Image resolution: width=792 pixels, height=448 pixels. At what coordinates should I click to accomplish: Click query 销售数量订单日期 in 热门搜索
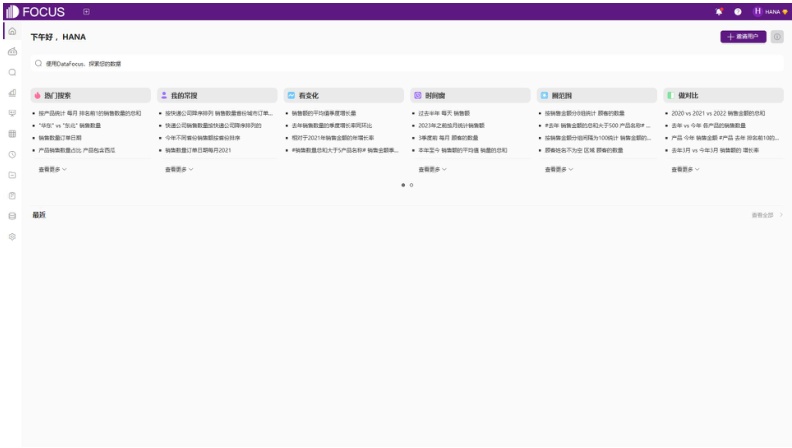(60, 138)
